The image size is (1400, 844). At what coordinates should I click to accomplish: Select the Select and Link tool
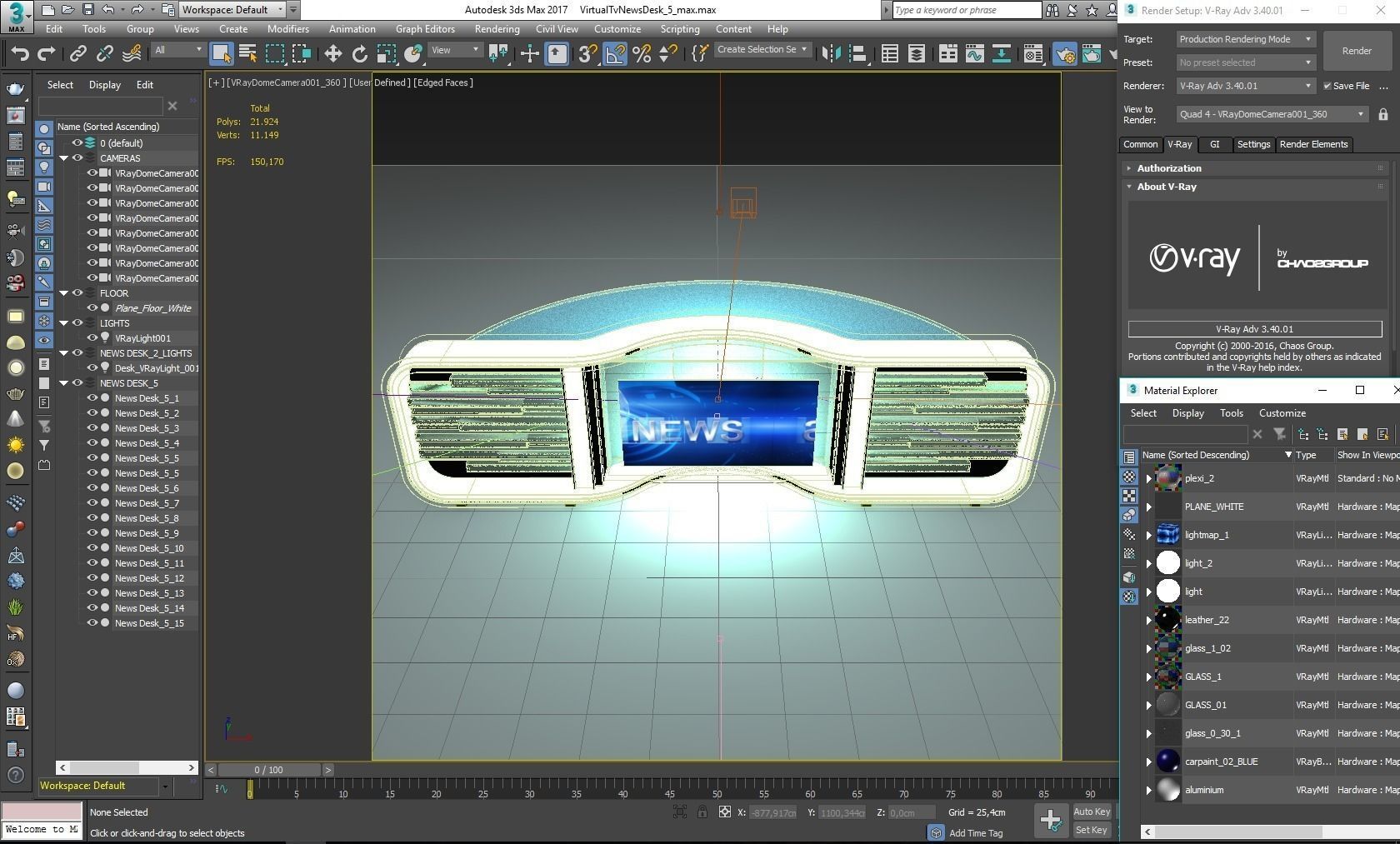coord(77,54)
